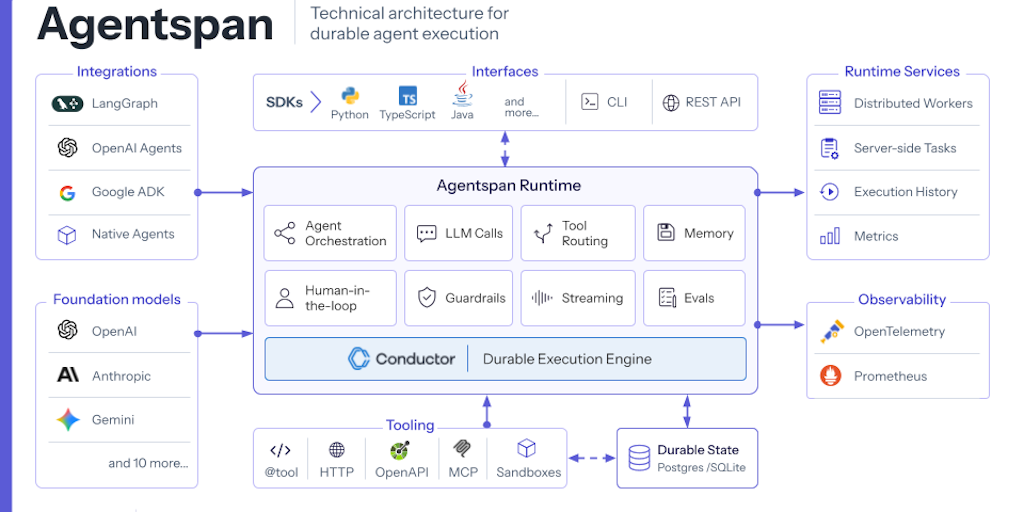Click the Sandboxes cube icon
The image size is (1024, 512).
point(526,449)
